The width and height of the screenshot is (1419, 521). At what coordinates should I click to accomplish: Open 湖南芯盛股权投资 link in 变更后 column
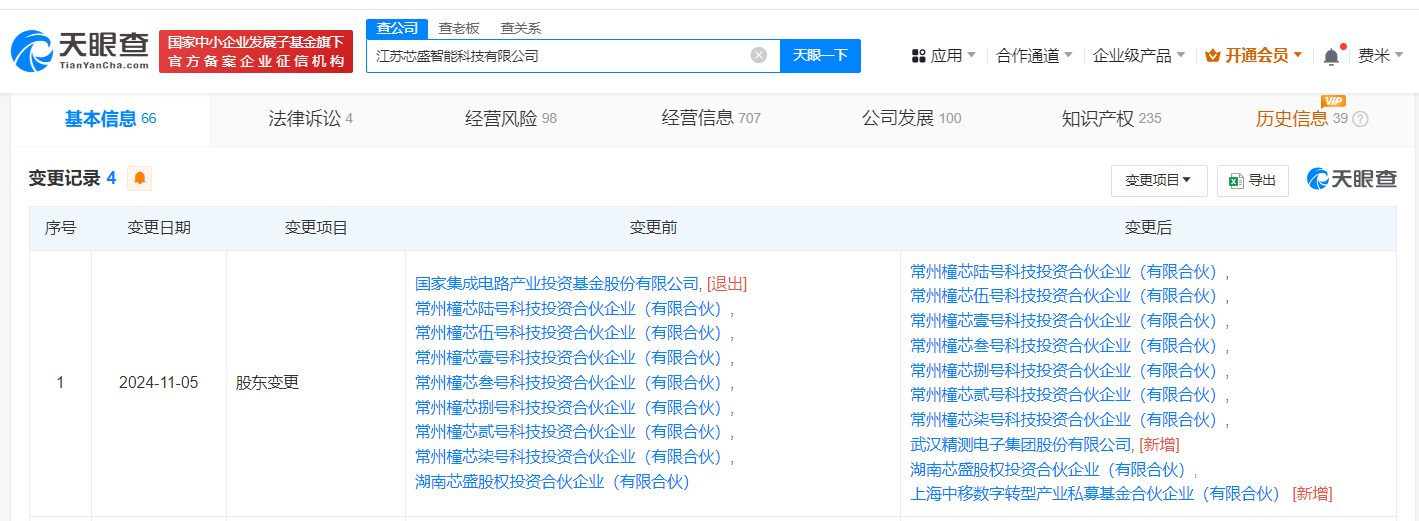[x=1048, y=469]
